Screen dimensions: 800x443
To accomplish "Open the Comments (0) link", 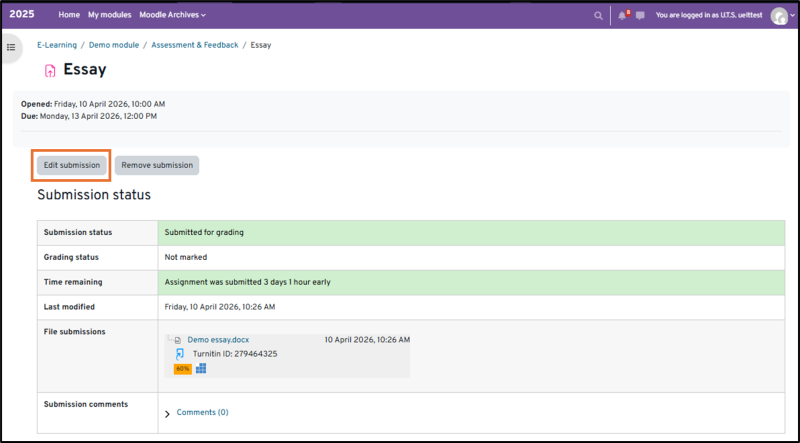I will click(203, 412).
